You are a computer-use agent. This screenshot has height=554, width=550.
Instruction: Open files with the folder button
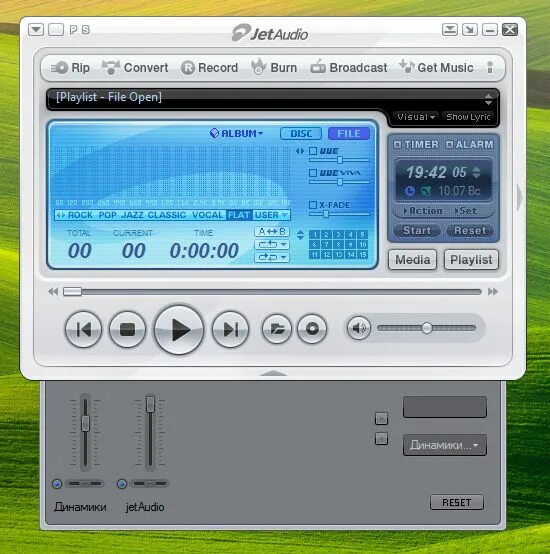click(277, 329)
